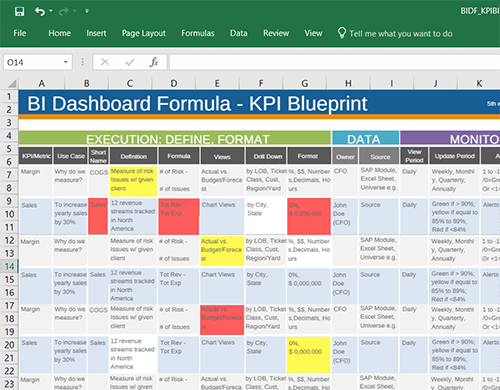Click the 'Source' column heading cell

tap(379, 156)
